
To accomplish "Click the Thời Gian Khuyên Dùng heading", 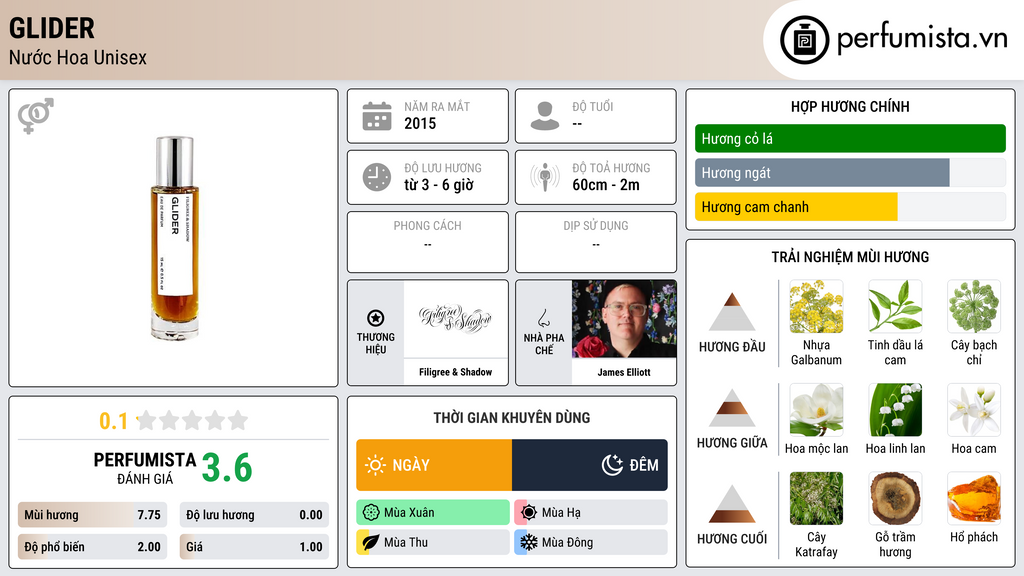I will click(x=512, y=418).
